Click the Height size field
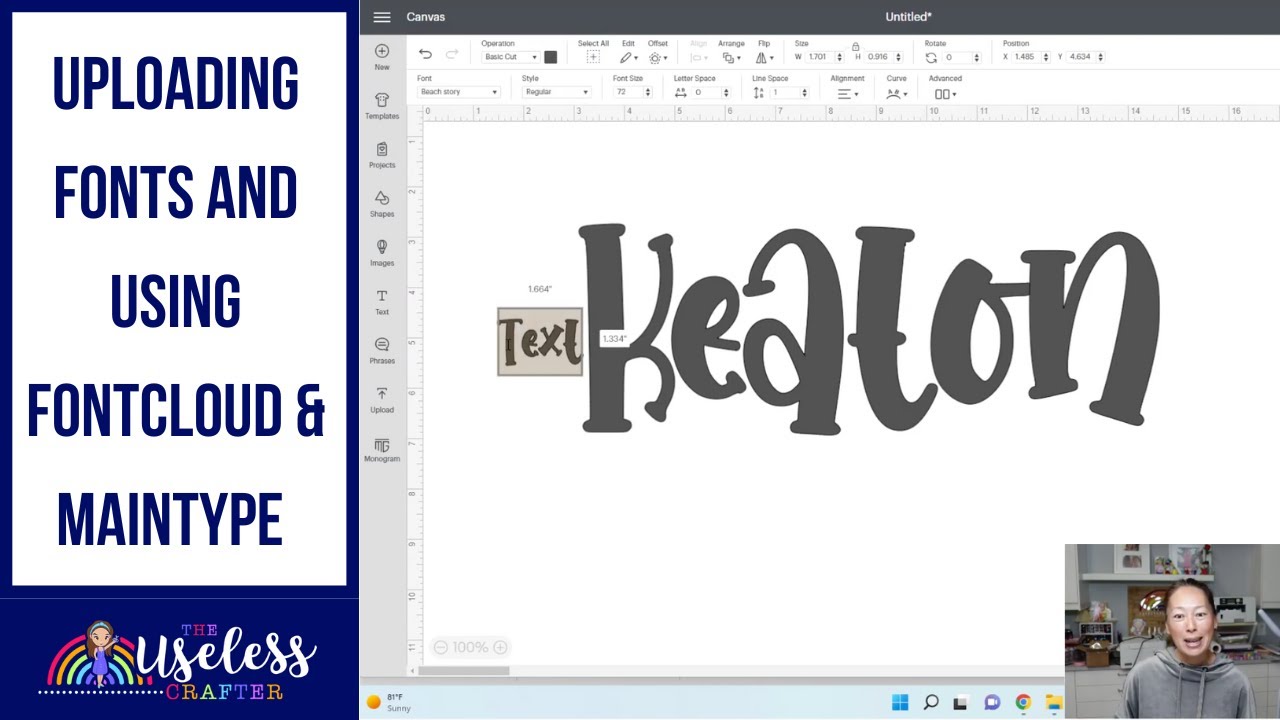 click(x=884, y=57)
